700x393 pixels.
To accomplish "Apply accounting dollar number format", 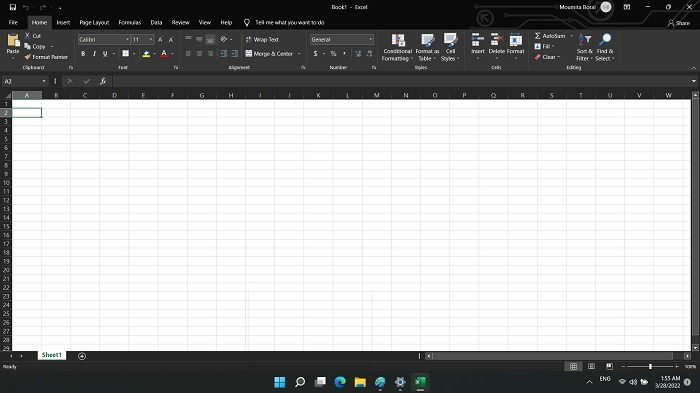I will click(315, 54).
